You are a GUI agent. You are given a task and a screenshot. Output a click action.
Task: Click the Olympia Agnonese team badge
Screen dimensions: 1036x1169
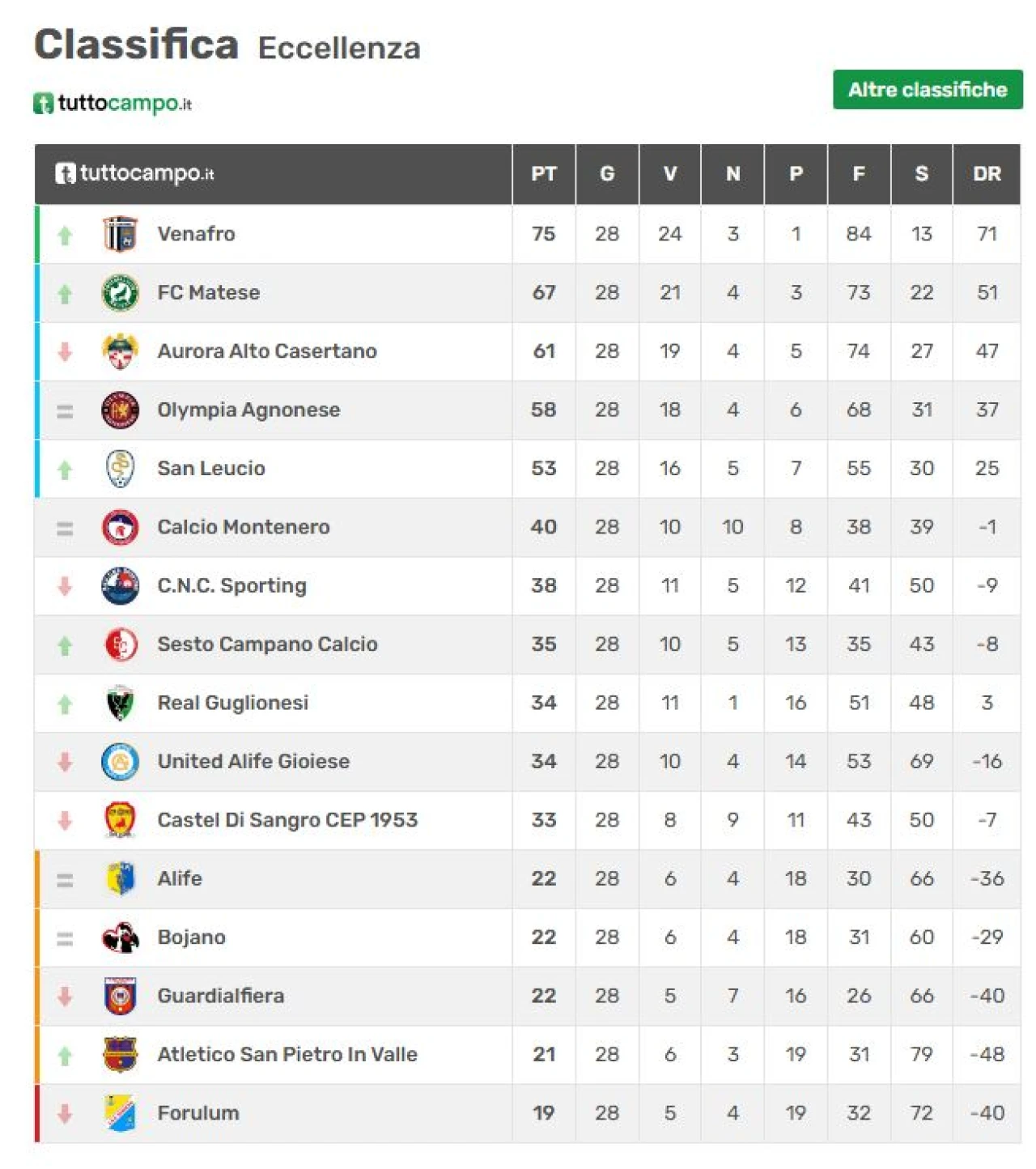121,410
